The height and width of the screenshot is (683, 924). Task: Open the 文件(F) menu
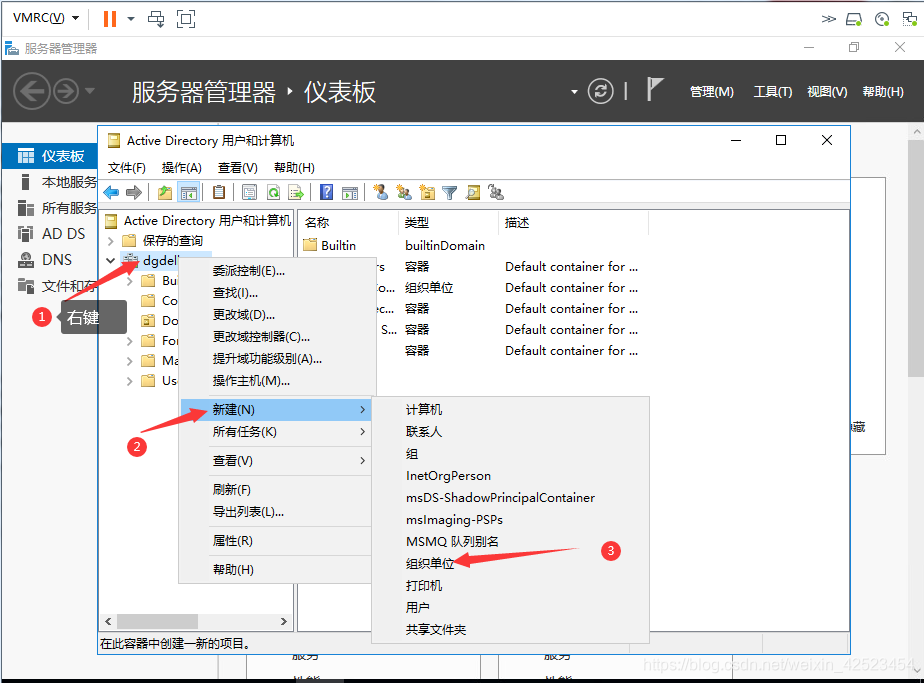[x=127, y=168]
